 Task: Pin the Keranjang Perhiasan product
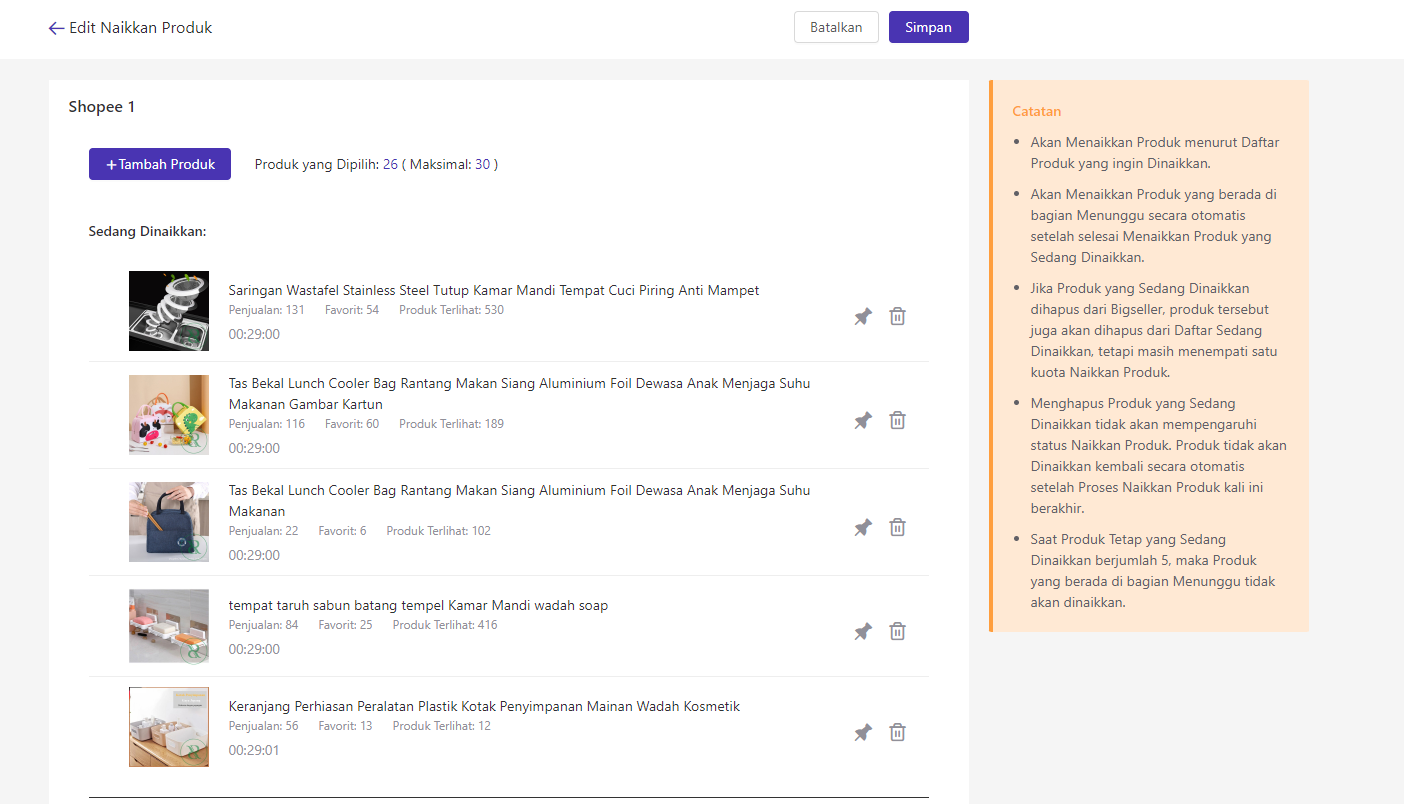(x=863, y=733)
